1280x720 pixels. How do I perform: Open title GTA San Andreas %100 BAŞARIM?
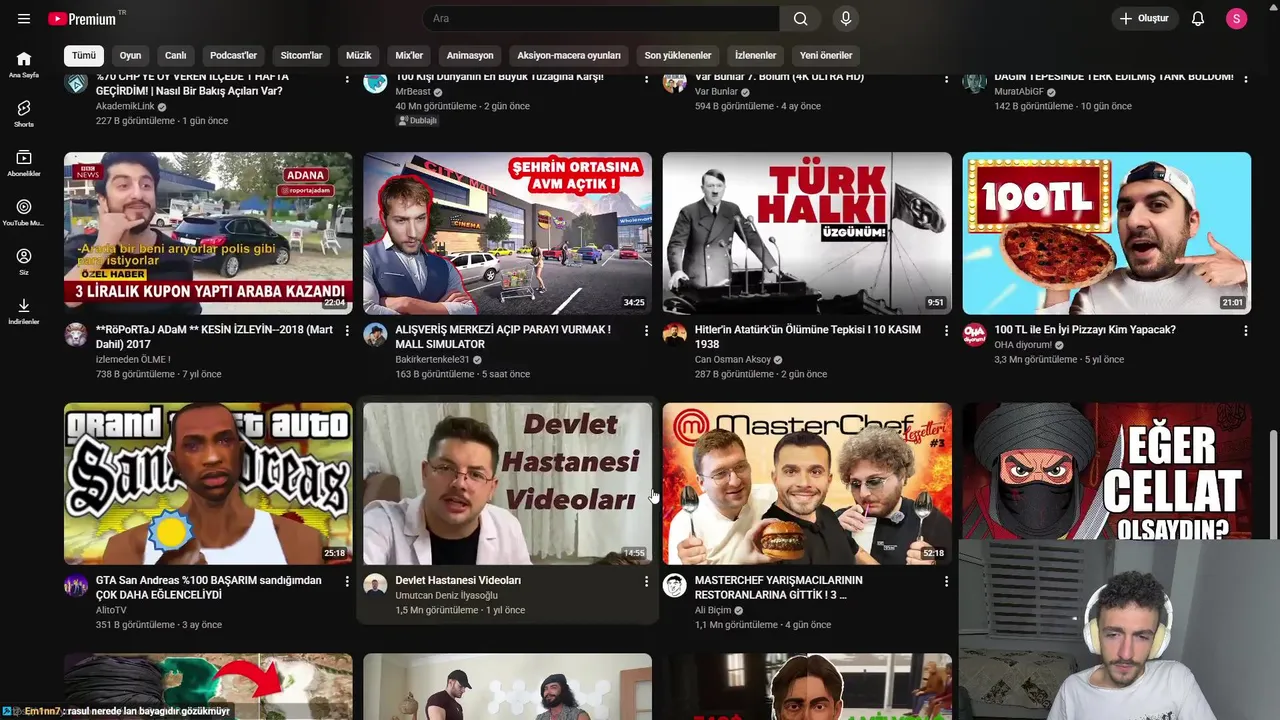[x=209, y=587]
